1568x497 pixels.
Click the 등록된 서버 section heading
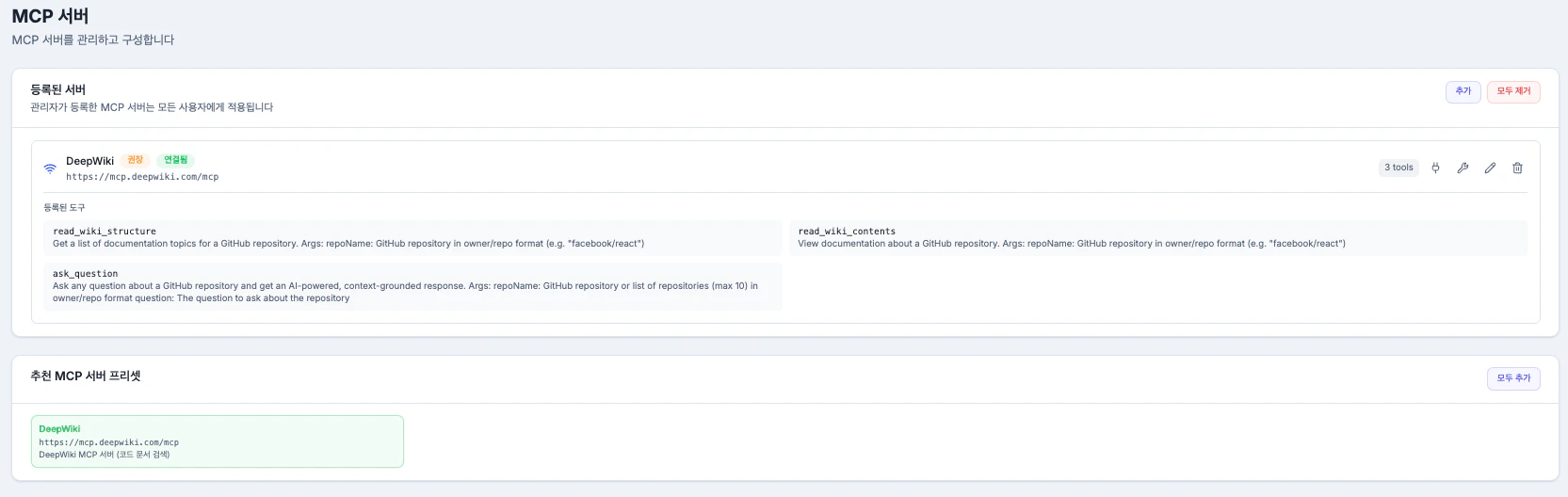coord(57,89)
